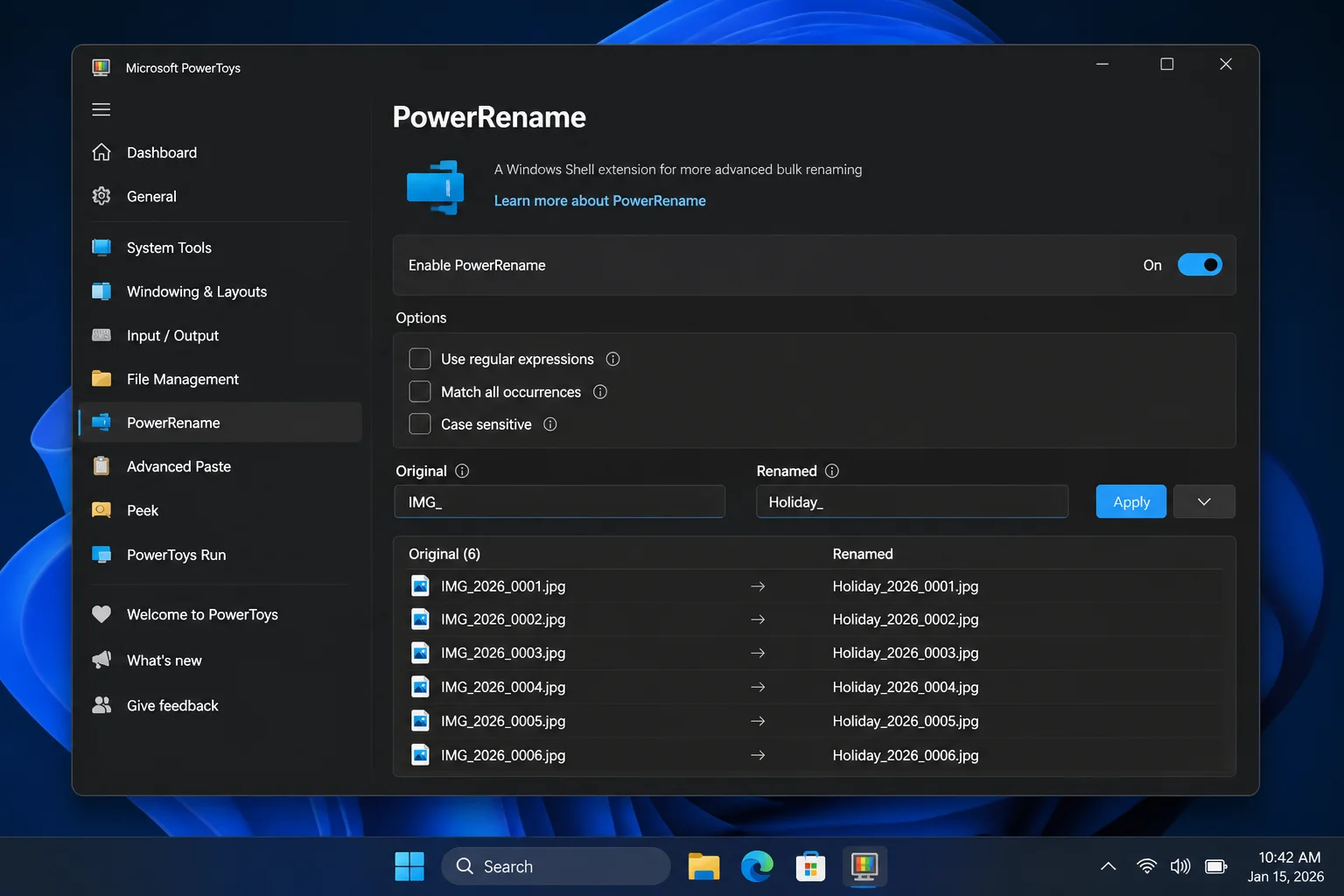Select file IMG_2026_0006.jpg
The width and height of the screenshot is (1344, 896).
tap(503, 755)
